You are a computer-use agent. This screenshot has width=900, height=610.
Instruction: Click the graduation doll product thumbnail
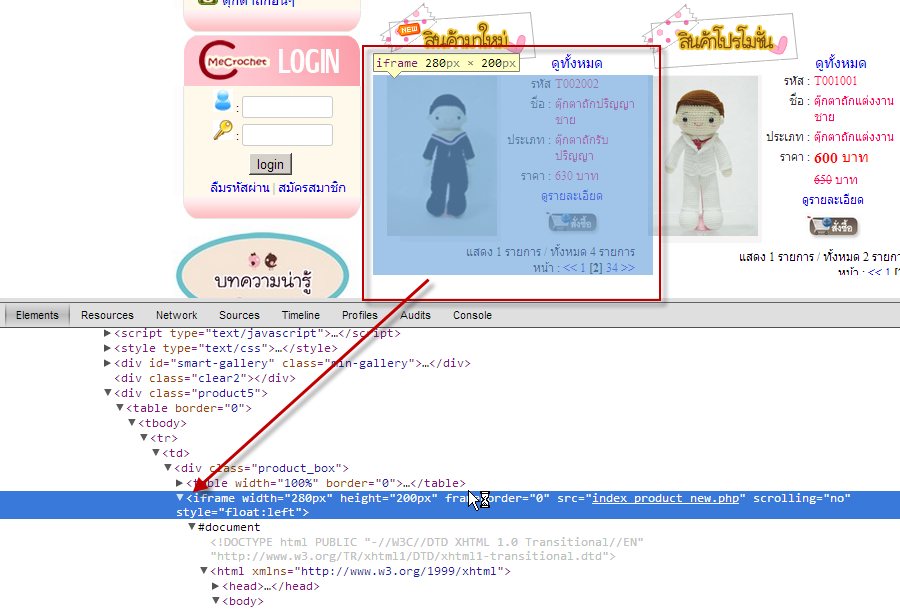click(442, 156)
